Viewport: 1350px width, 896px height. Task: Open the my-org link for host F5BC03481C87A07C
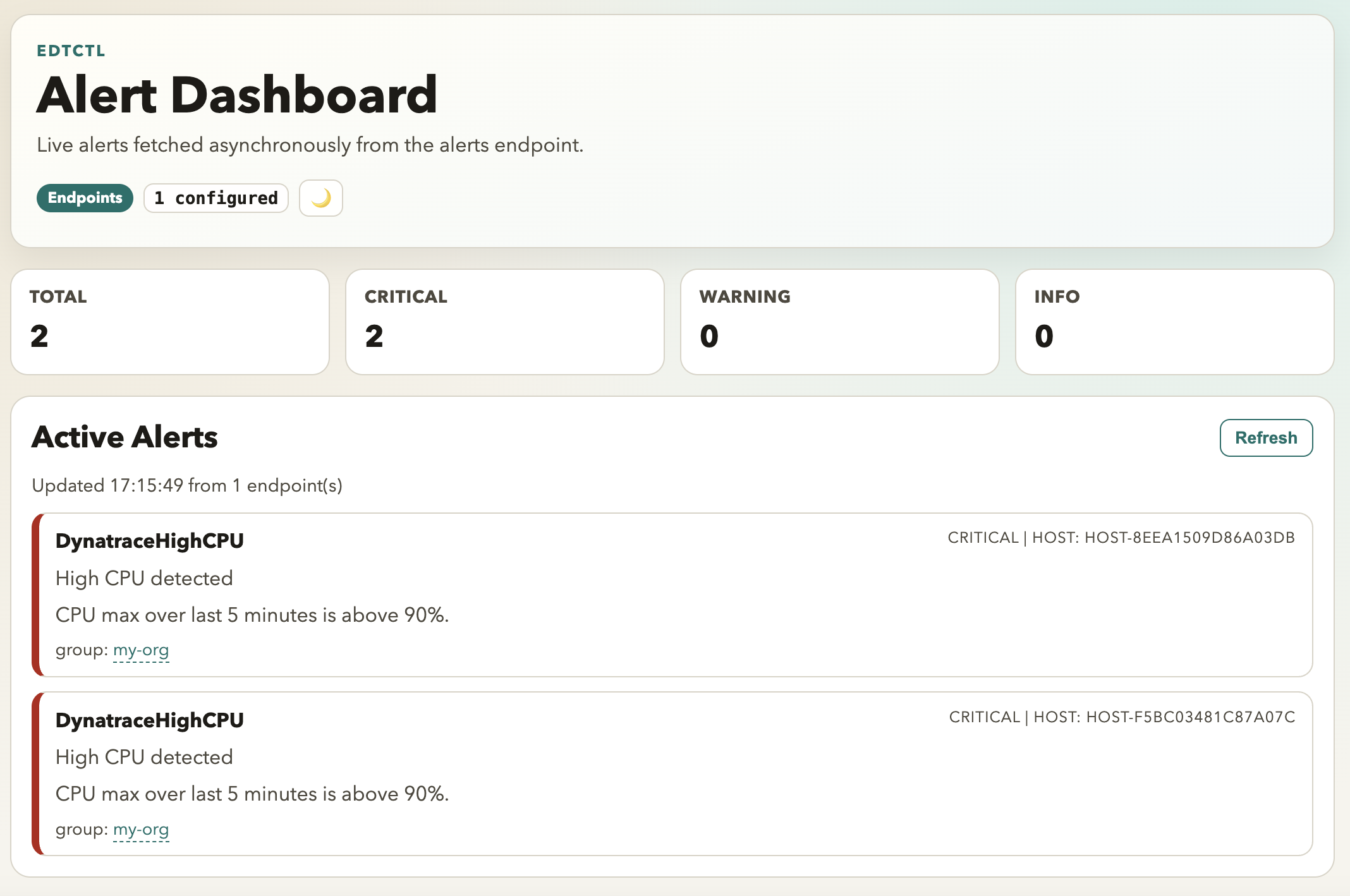pos(141,830)
